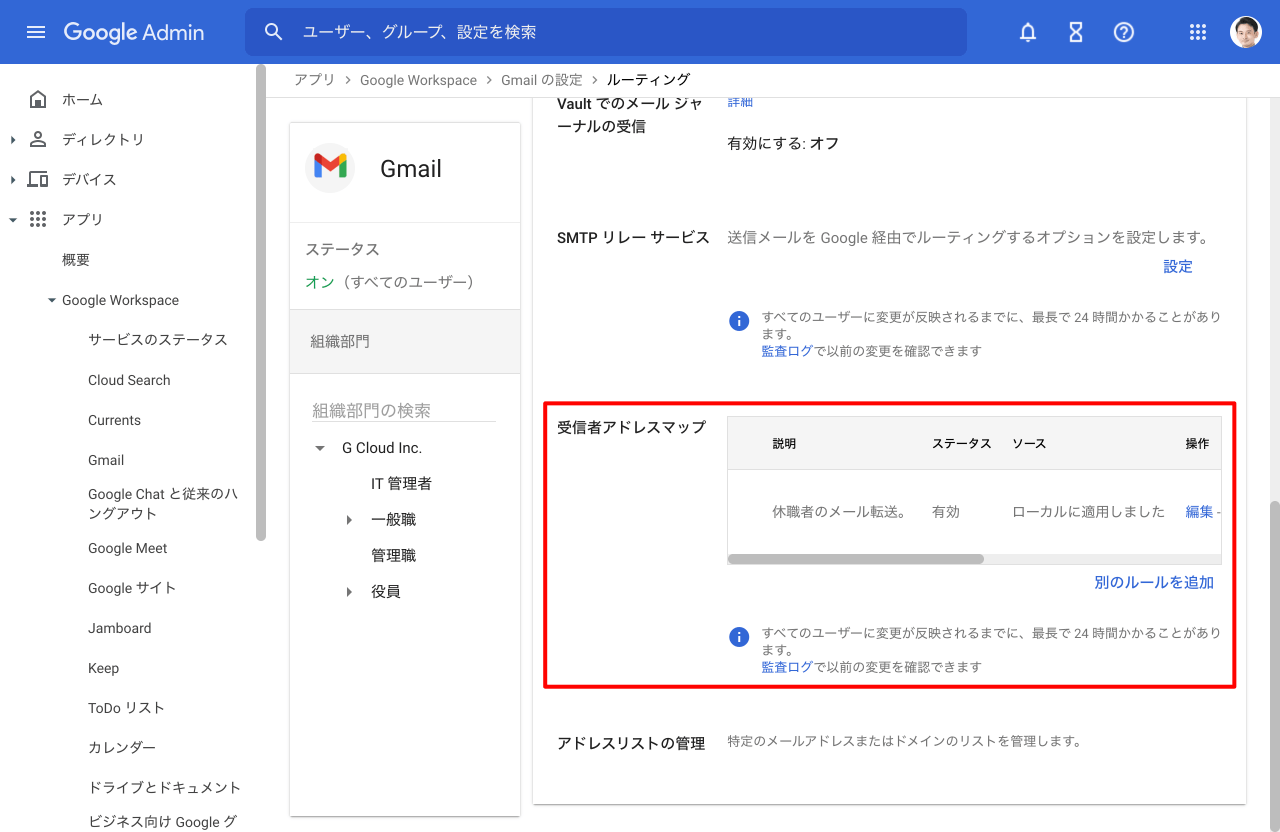Viewport: 1280px width, 832px height.
Task: Click 別のルールを追加
Action: pos(1154,582)
